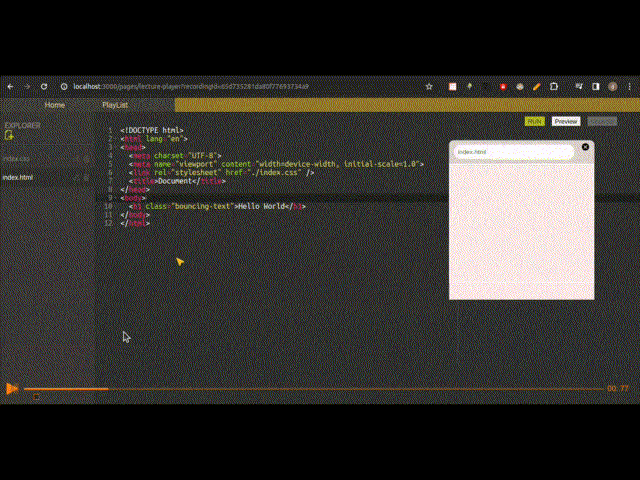This screenshot has width=640, height=480.
Task: Click the green pin extension icon
Action: [x=469, y=87]
